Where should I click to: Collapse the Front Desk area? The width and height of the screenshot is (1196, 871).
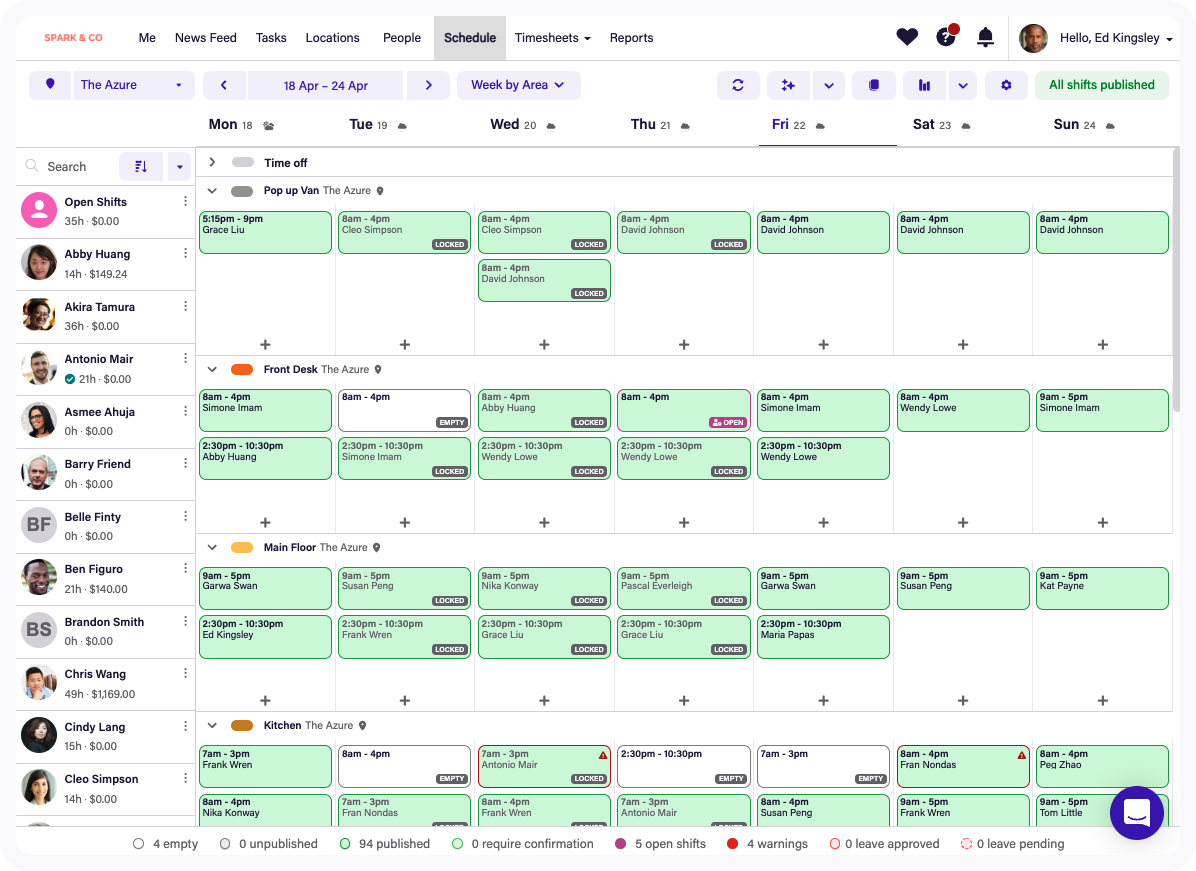[212, 369]
